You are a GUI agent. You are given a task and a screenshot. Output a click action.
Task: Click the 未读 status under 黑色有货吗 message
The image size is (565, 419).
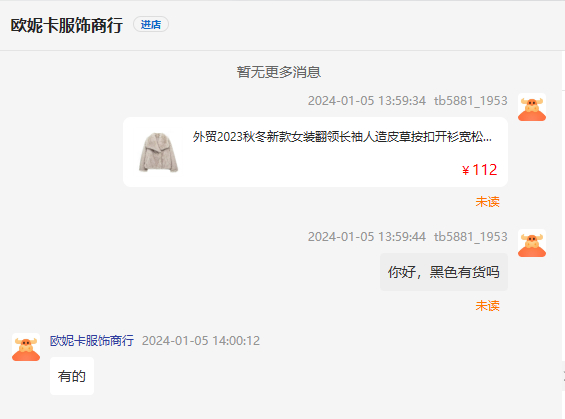[488, 306]
